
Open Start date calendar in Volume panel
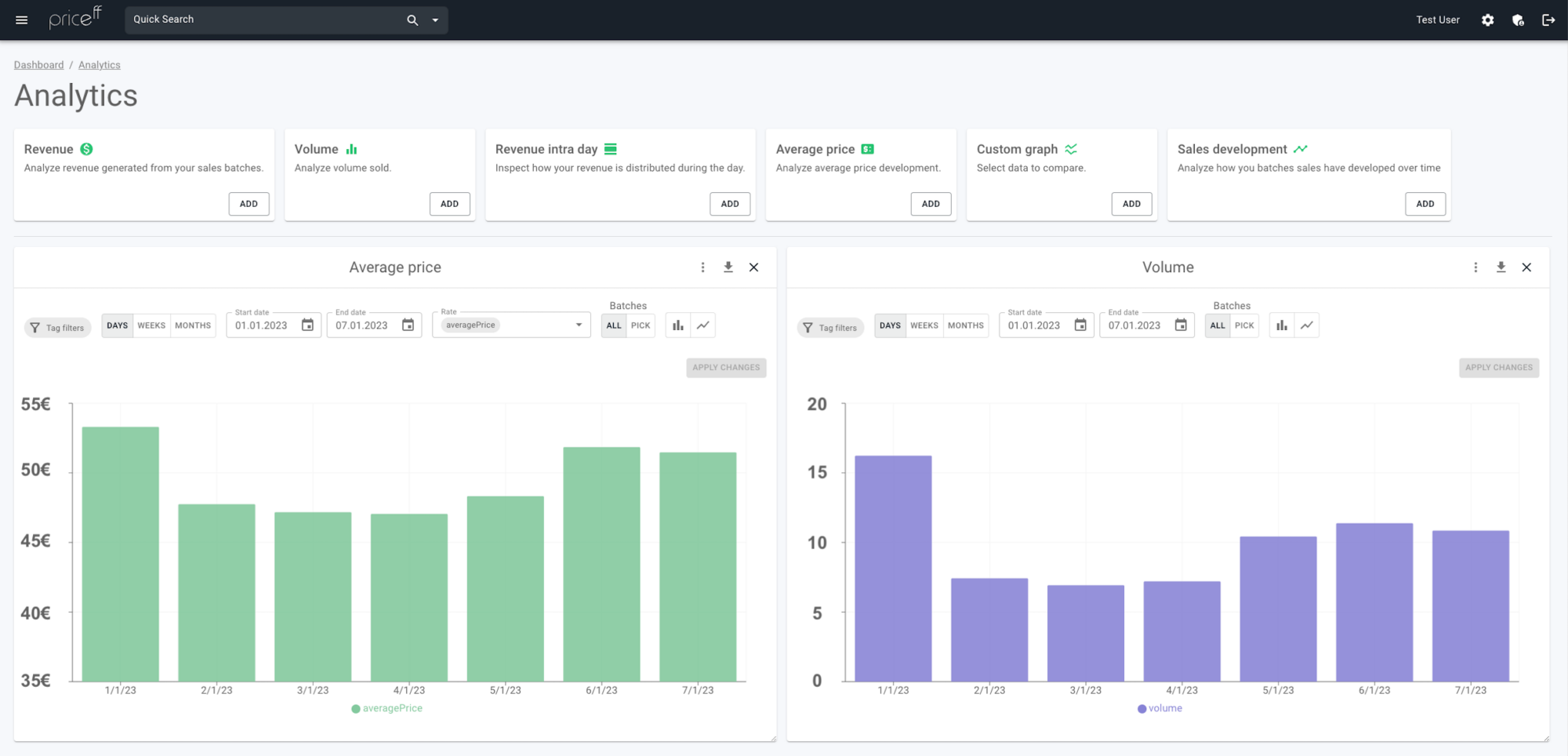tap(1080, 325)
